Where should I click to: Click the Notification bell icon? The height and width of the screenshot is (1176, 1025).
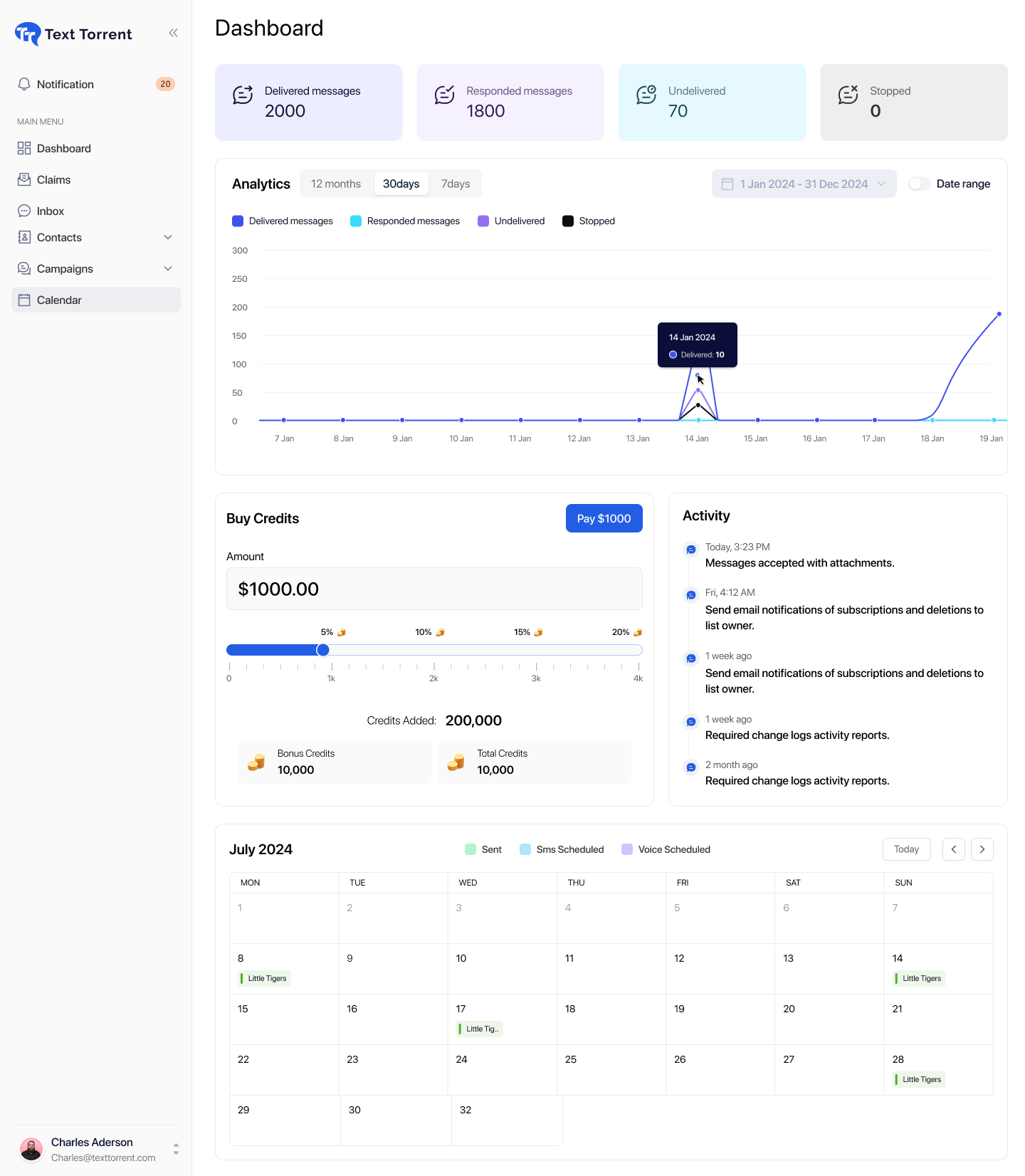pyautogui.click(x=24, y=84)
